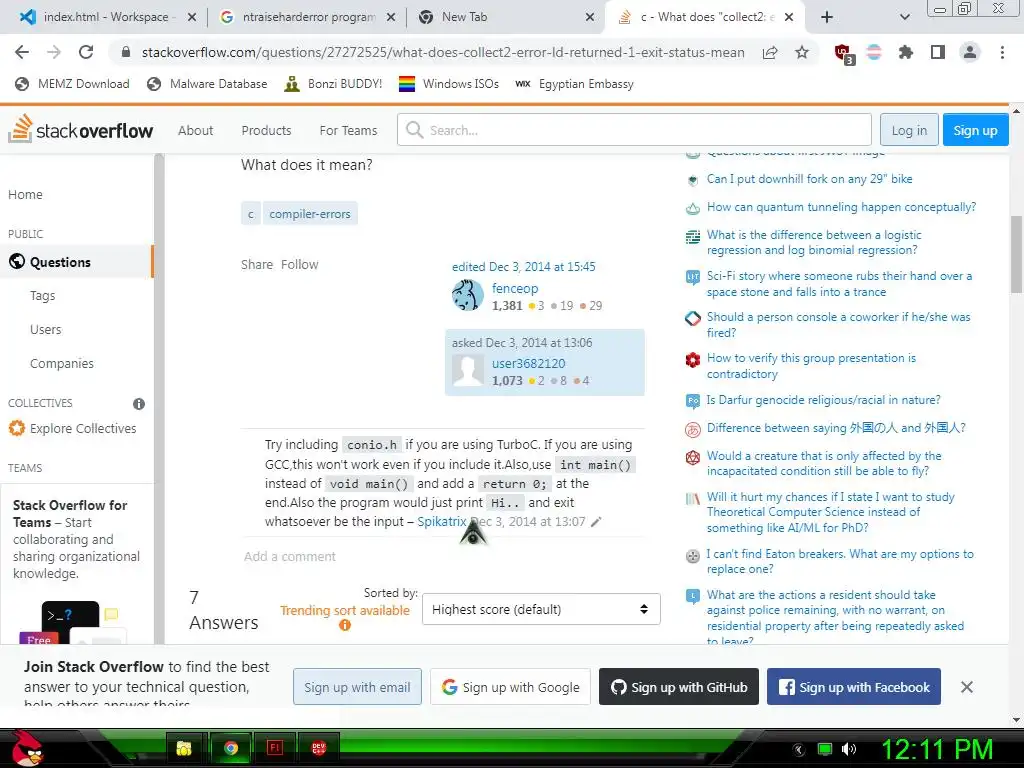The image size is (1024, 768).
Task: Click the browser address bar URL
Action: coord(443,52)
